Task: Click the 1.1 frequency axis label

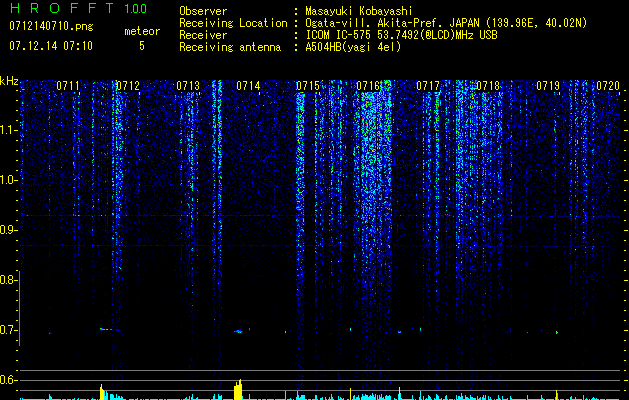Action: (8, 130)
